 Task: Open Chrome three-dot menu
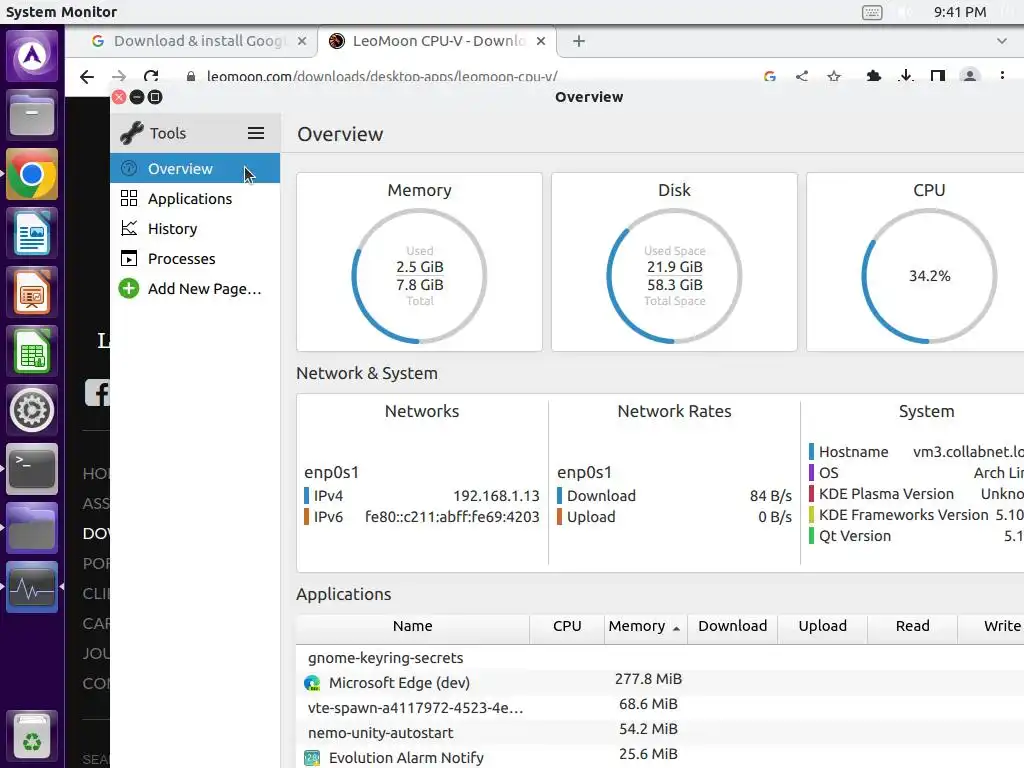pyautogui.click(x=1002, y=76)
